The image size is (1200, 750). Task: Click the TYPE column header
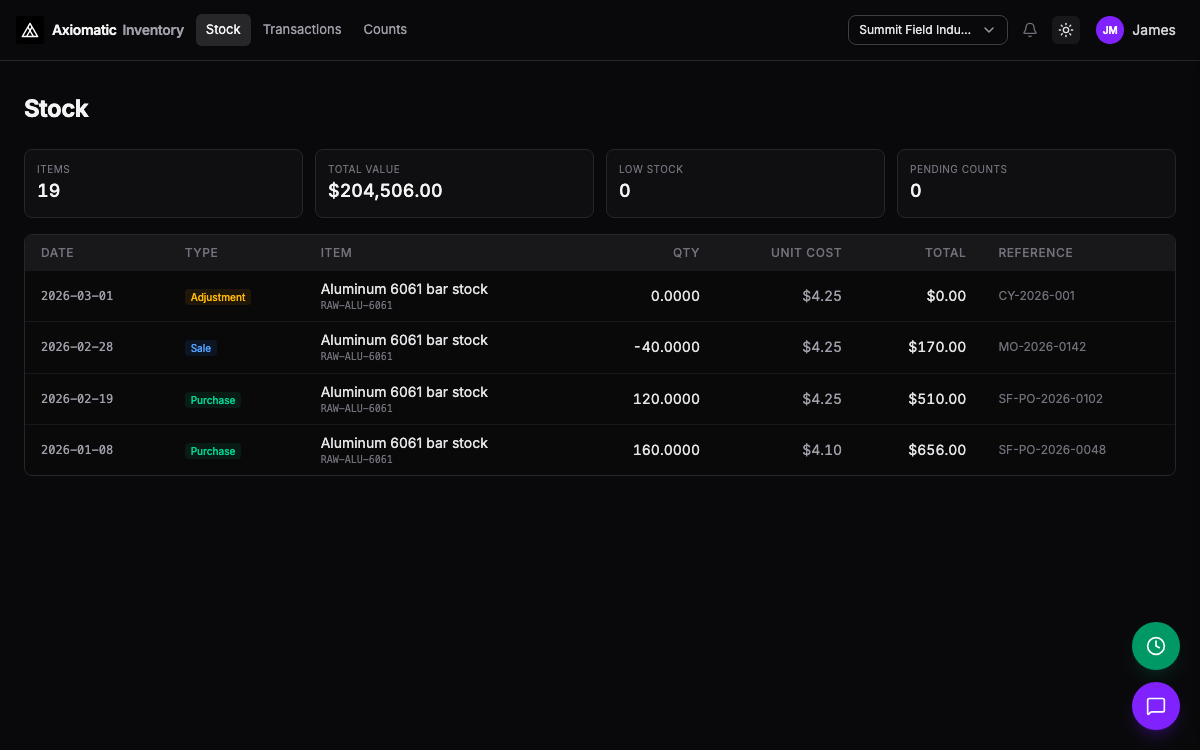201,253
